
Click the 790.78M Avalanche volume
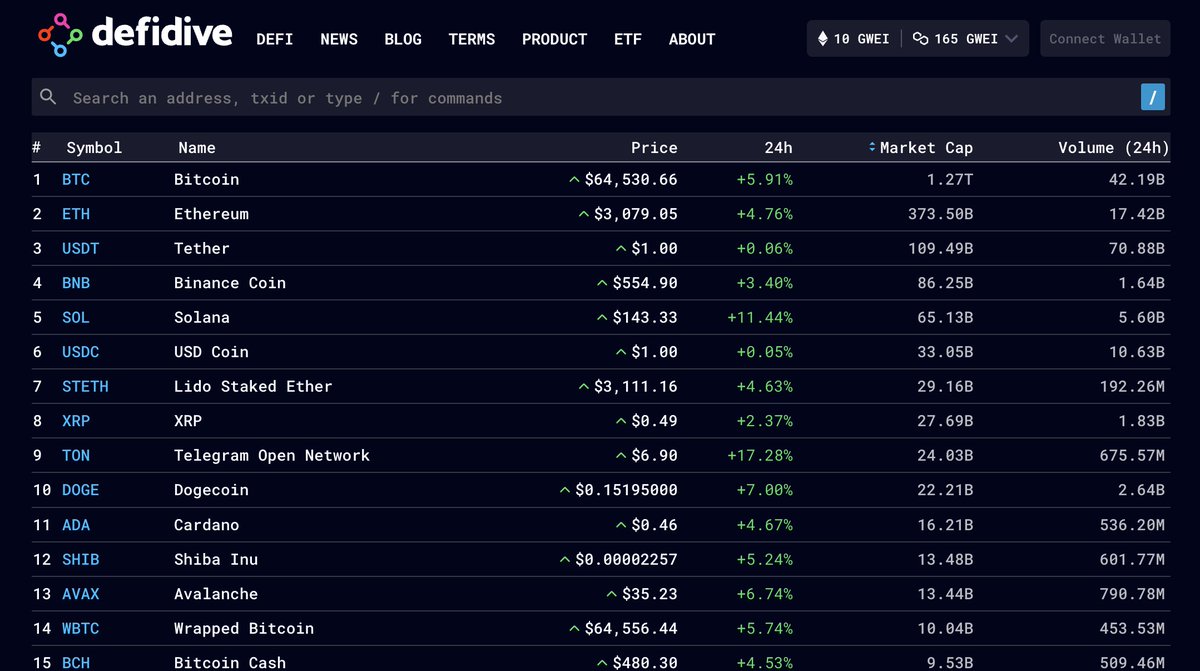[1132, 594]
